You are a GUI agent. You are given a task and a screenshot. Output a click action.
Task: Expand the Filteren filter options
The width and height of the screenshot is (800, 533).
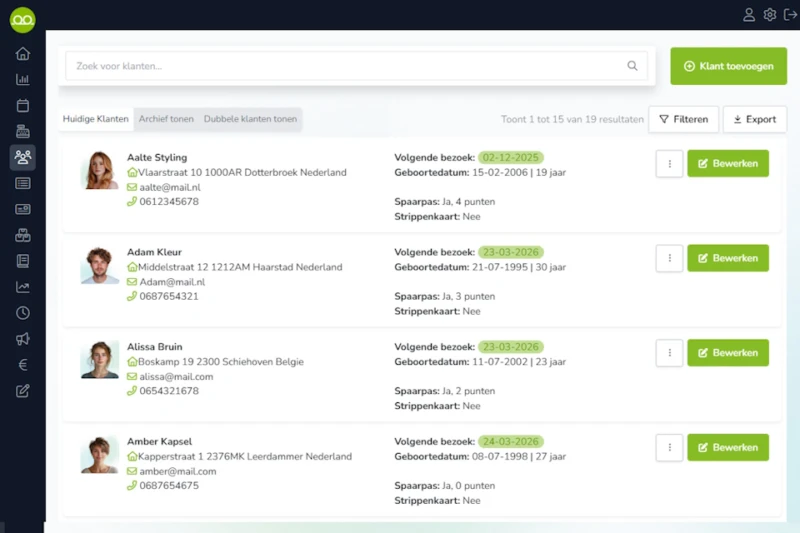click(x=683, y=119)
